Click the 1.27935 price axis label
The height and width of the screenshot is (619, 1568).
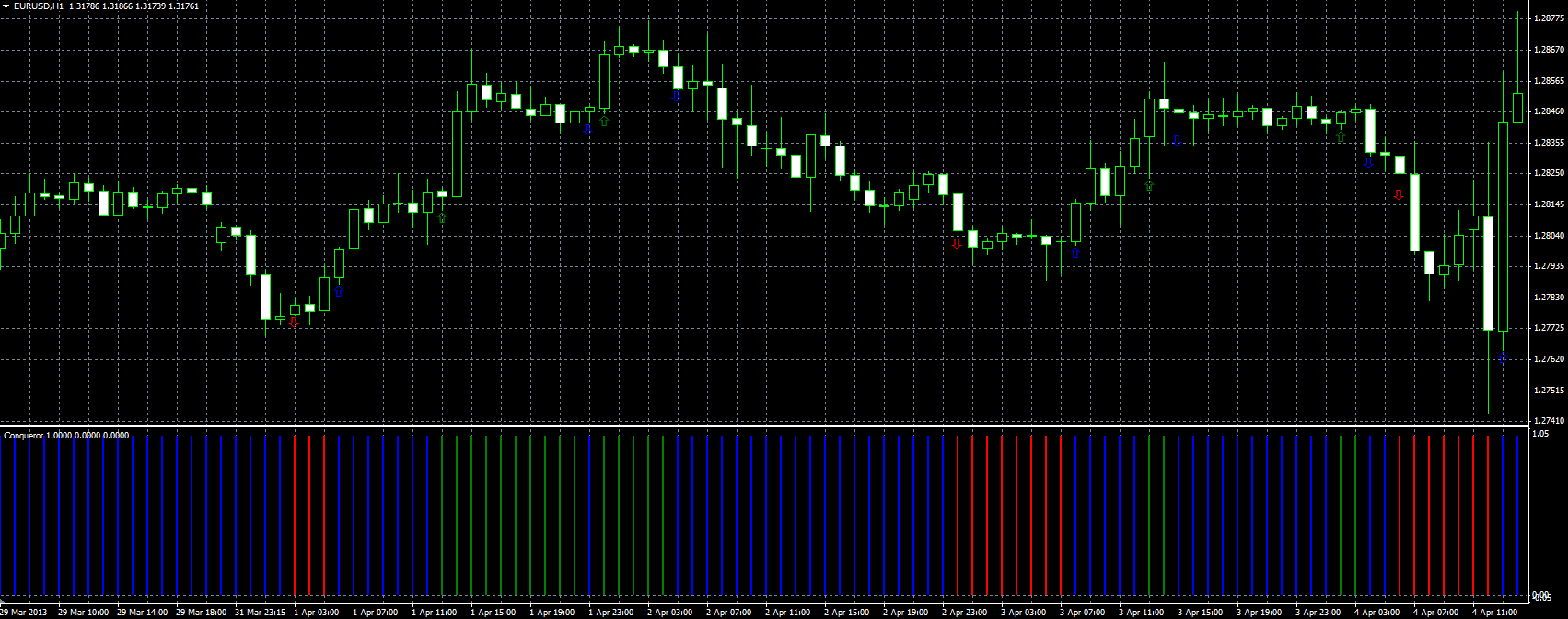click(1551, 266)
